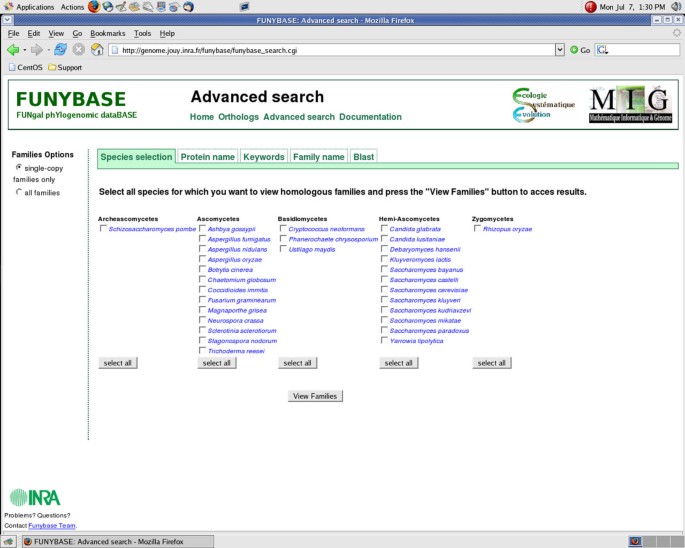Click the search engine icon in the search box

pos(602,50)
